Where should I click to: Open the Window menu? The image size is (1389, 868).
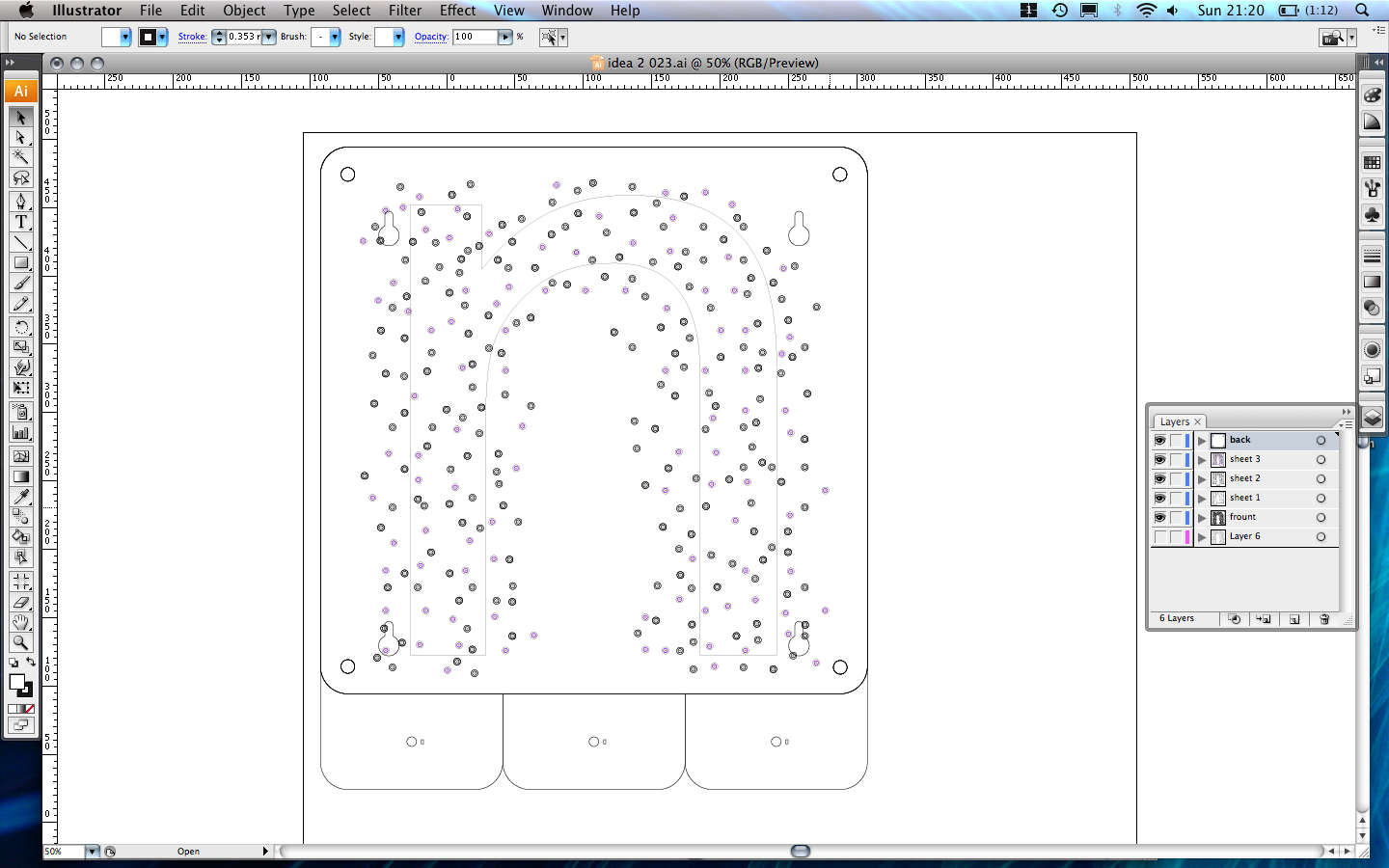coord(567,11)
